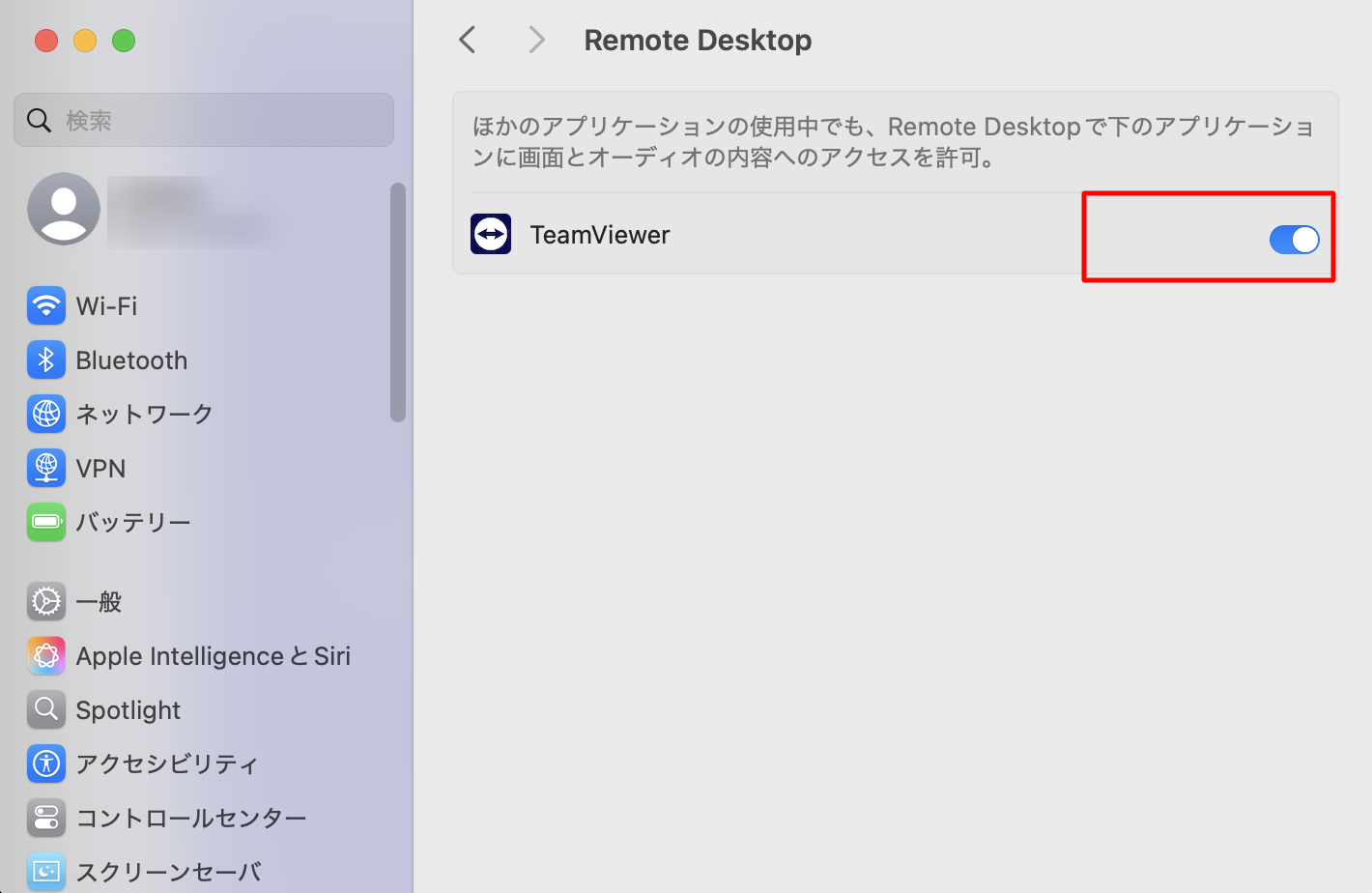Click the forward chevron button
This screenshot has height=893, width=1372.
537,41
